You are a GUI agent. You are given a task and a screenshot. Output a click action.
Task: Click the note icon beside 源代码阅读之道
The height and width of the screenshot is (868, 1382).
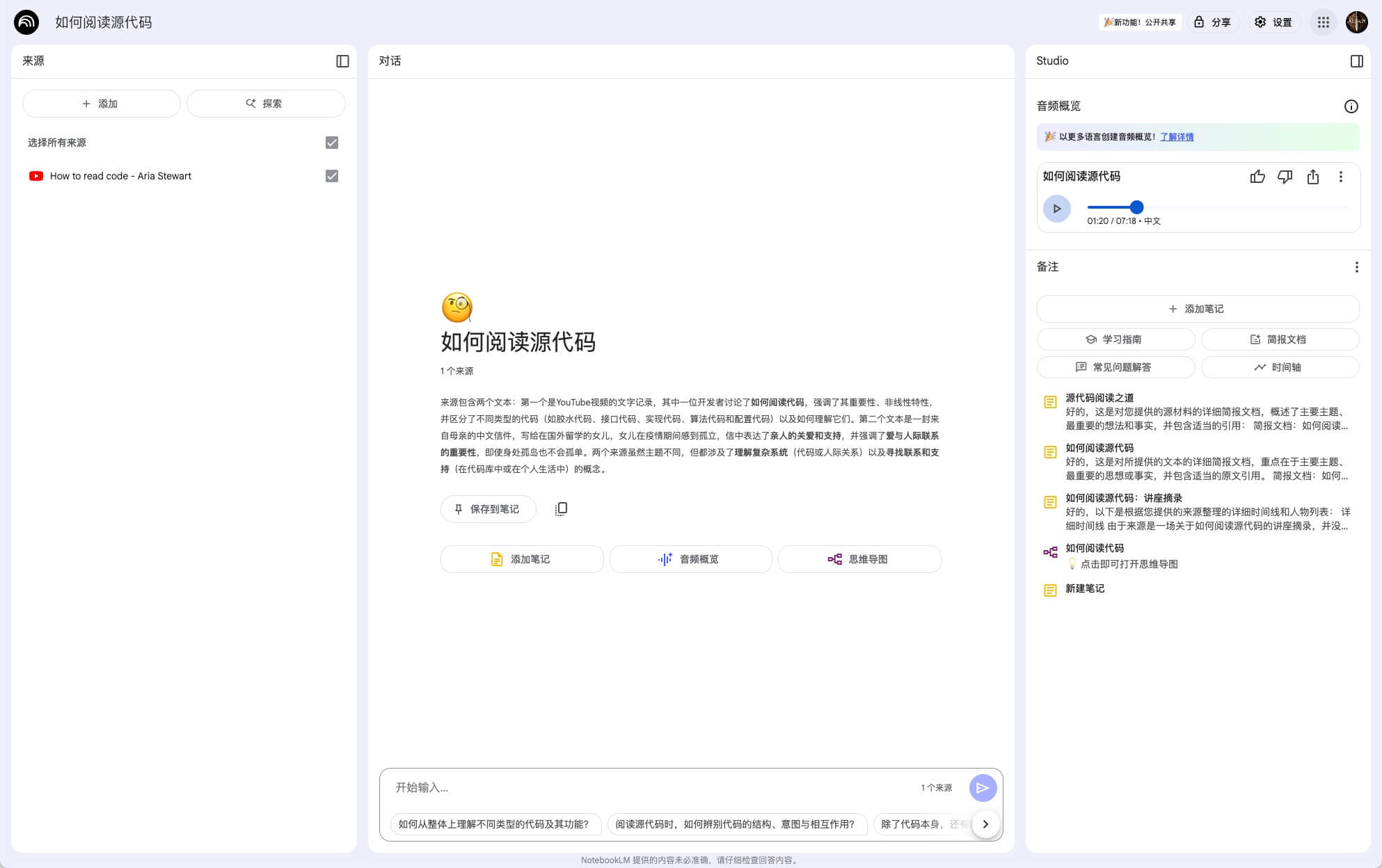coord(1050,402)
